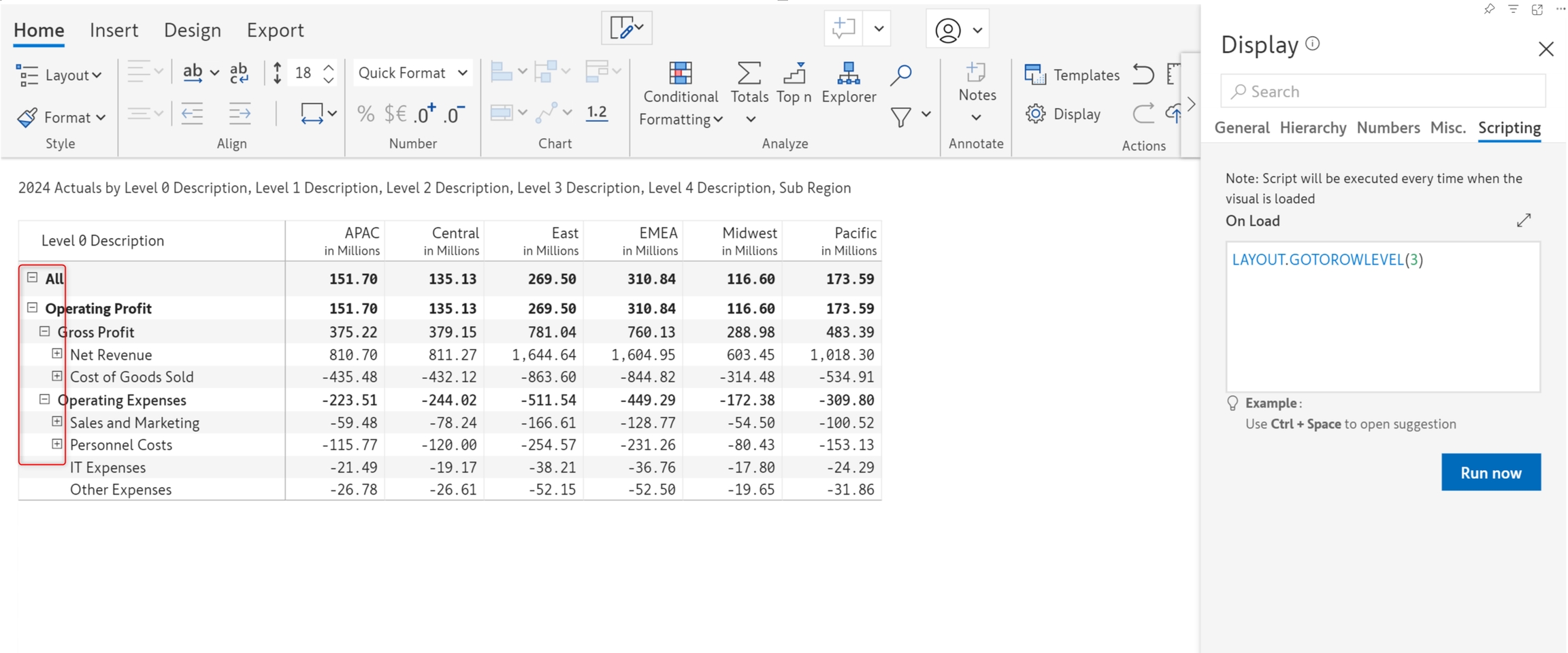Click the Run now button
Screen dimensions: 1568x653
pyautogui.click(x=1490, y=473)
